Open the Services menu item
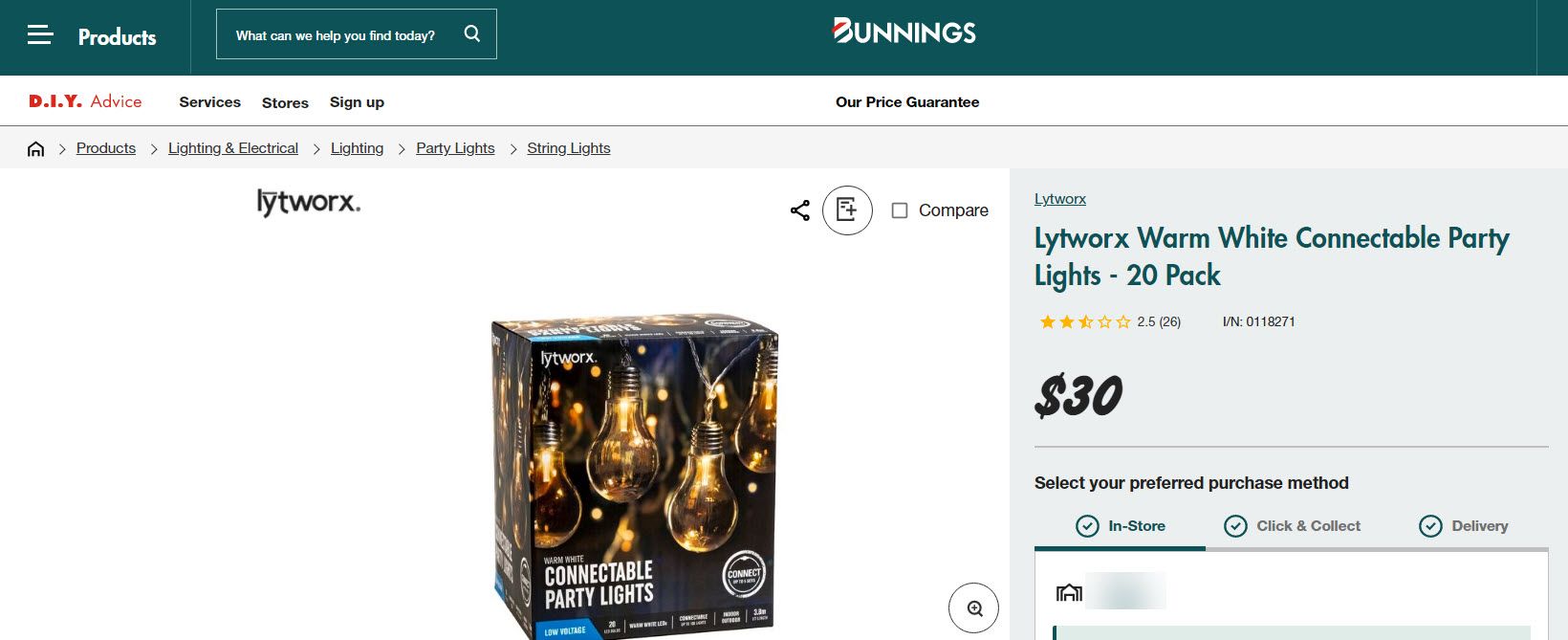The width and height of the screenshot is (1568, 640). [x=210, y=102]
